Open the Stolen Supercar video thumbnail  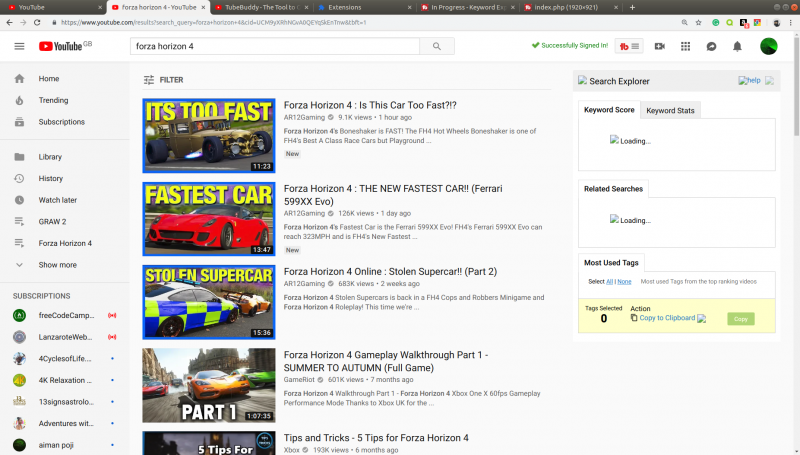[208, 302]
